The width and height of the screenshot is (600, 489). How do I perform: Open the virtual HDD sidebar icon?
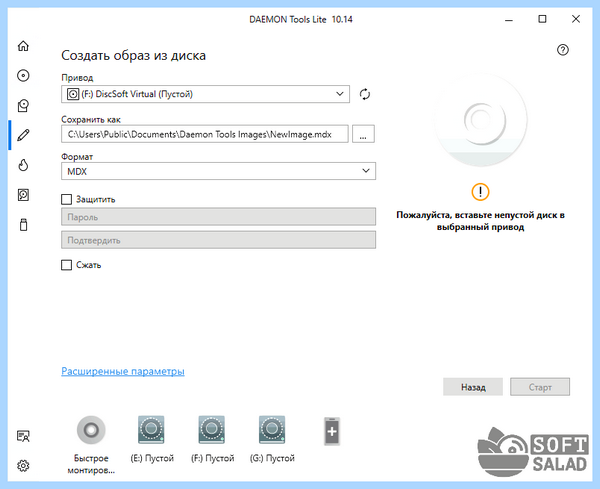click(x=23, y=195)
